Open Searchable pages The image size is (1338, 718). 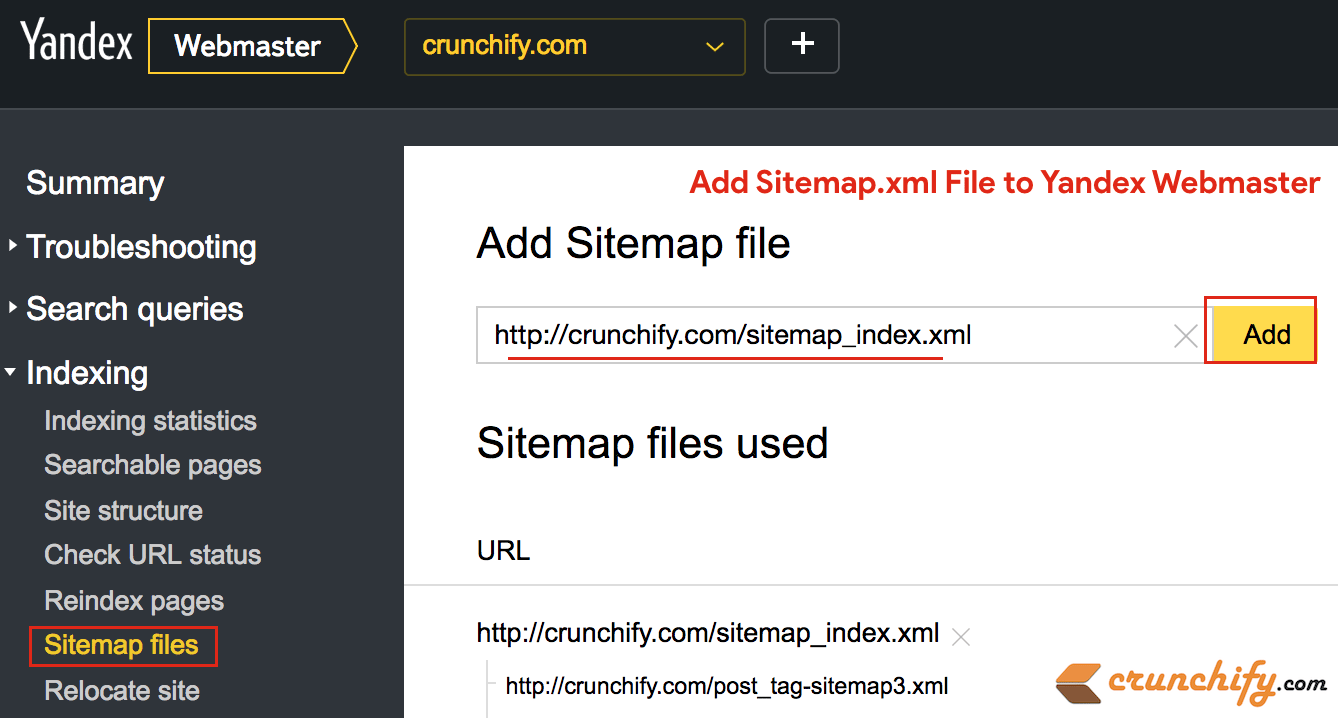tap(153, 465)
